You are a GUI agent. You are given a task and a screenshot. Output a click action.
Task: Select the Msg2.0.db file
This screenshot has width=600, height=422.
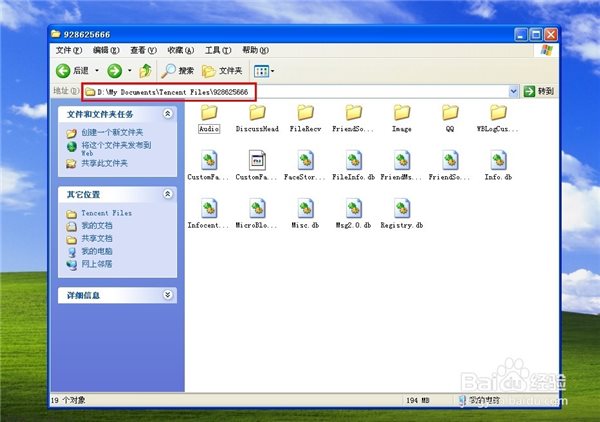pos(354,214)
